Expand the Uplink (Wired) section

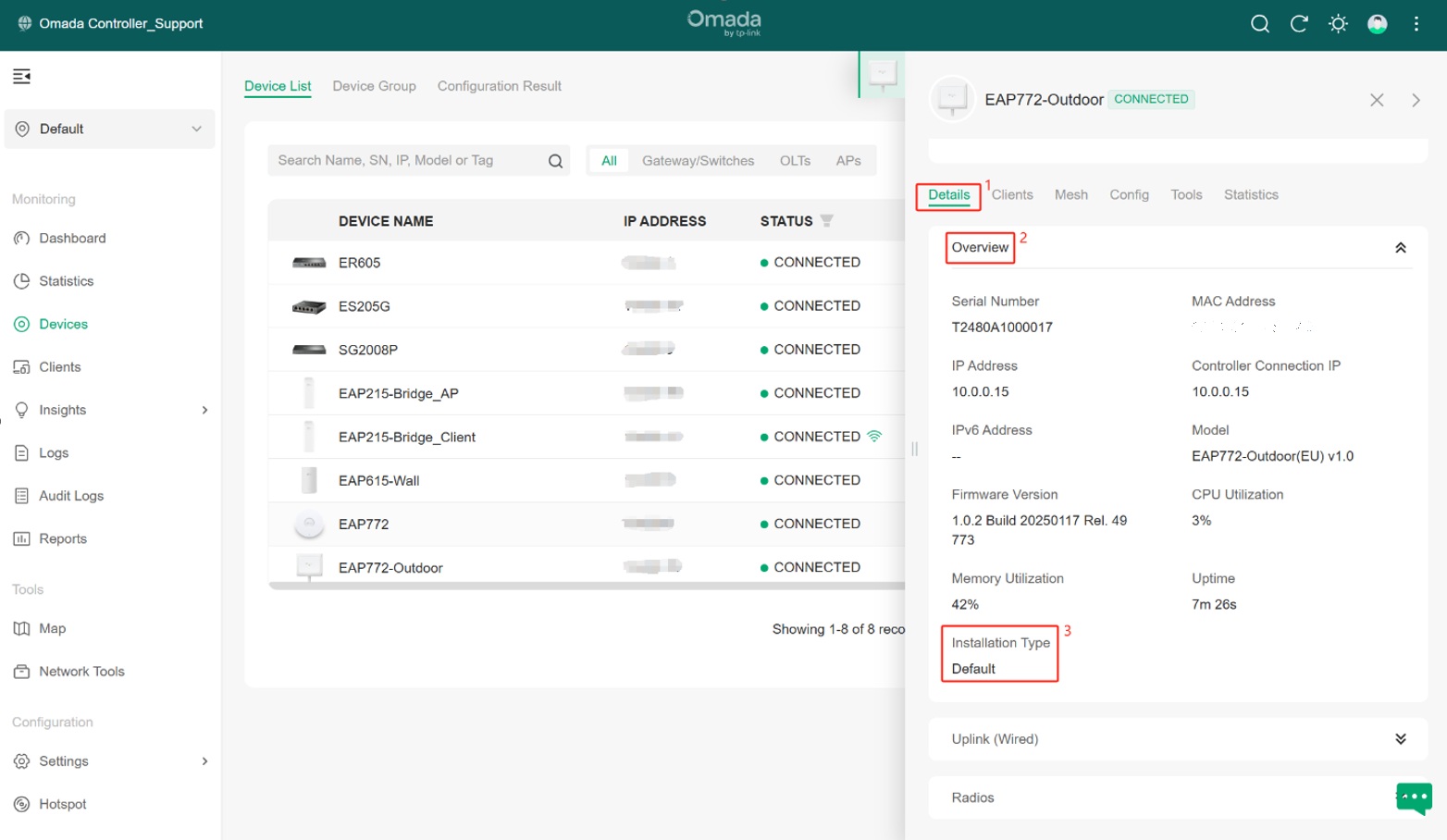tap(1401, 739)
